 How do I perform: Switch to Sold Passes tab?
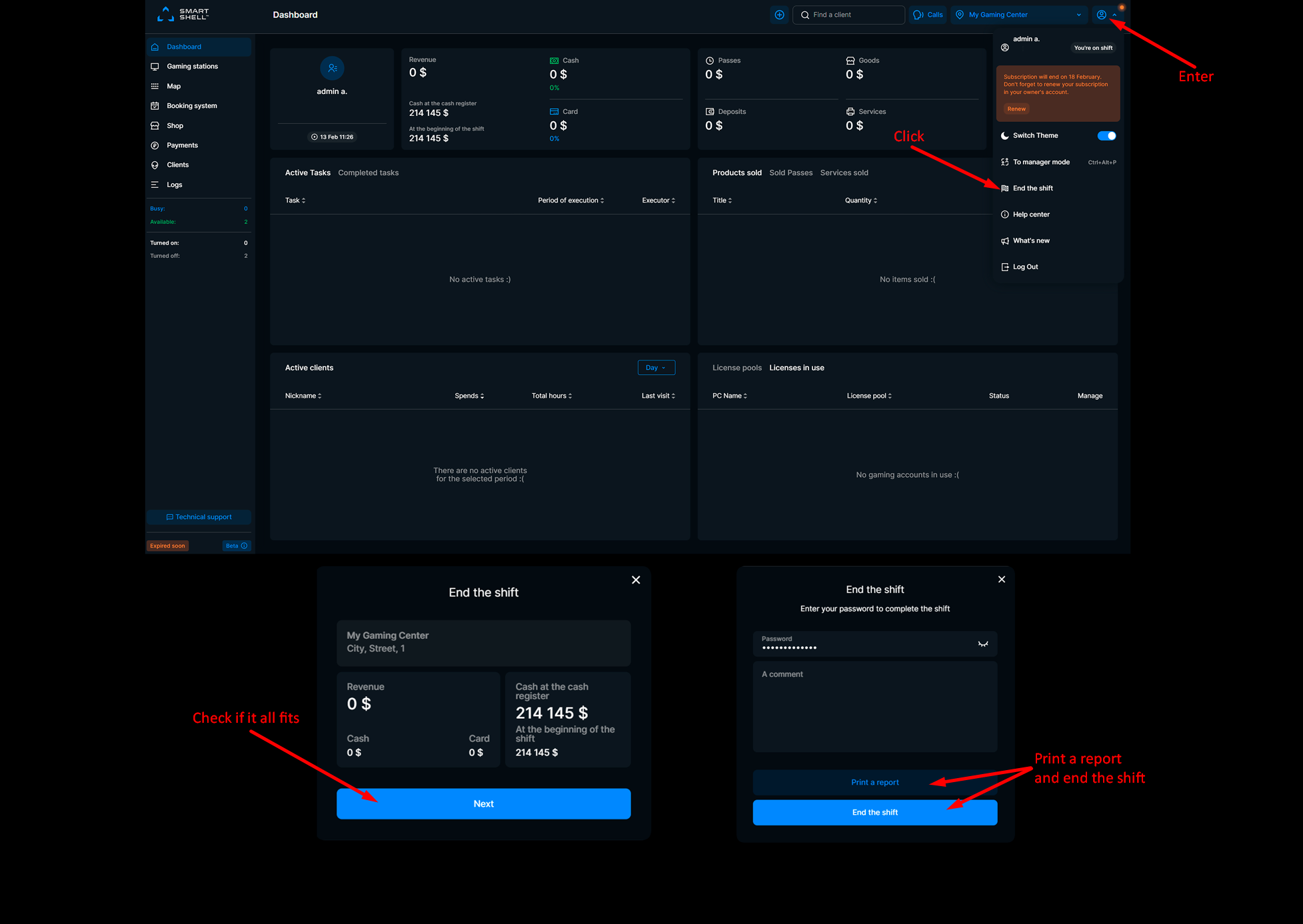tap(790, 173)
